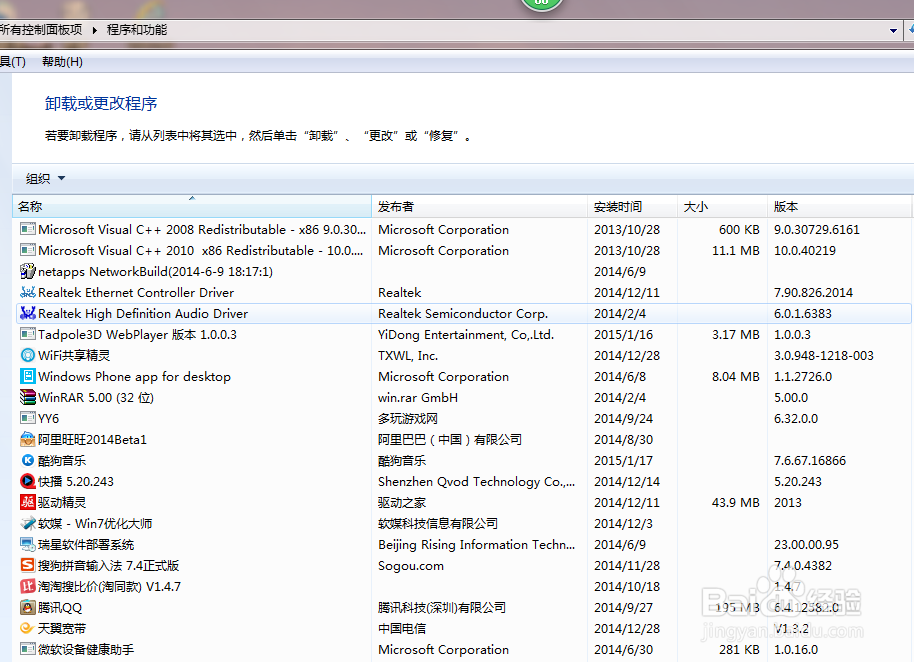Image resolution: width=914 pixels, height=662 pixels.
Task: Click the 腾讯QQ icon
Action: (27, 607)
